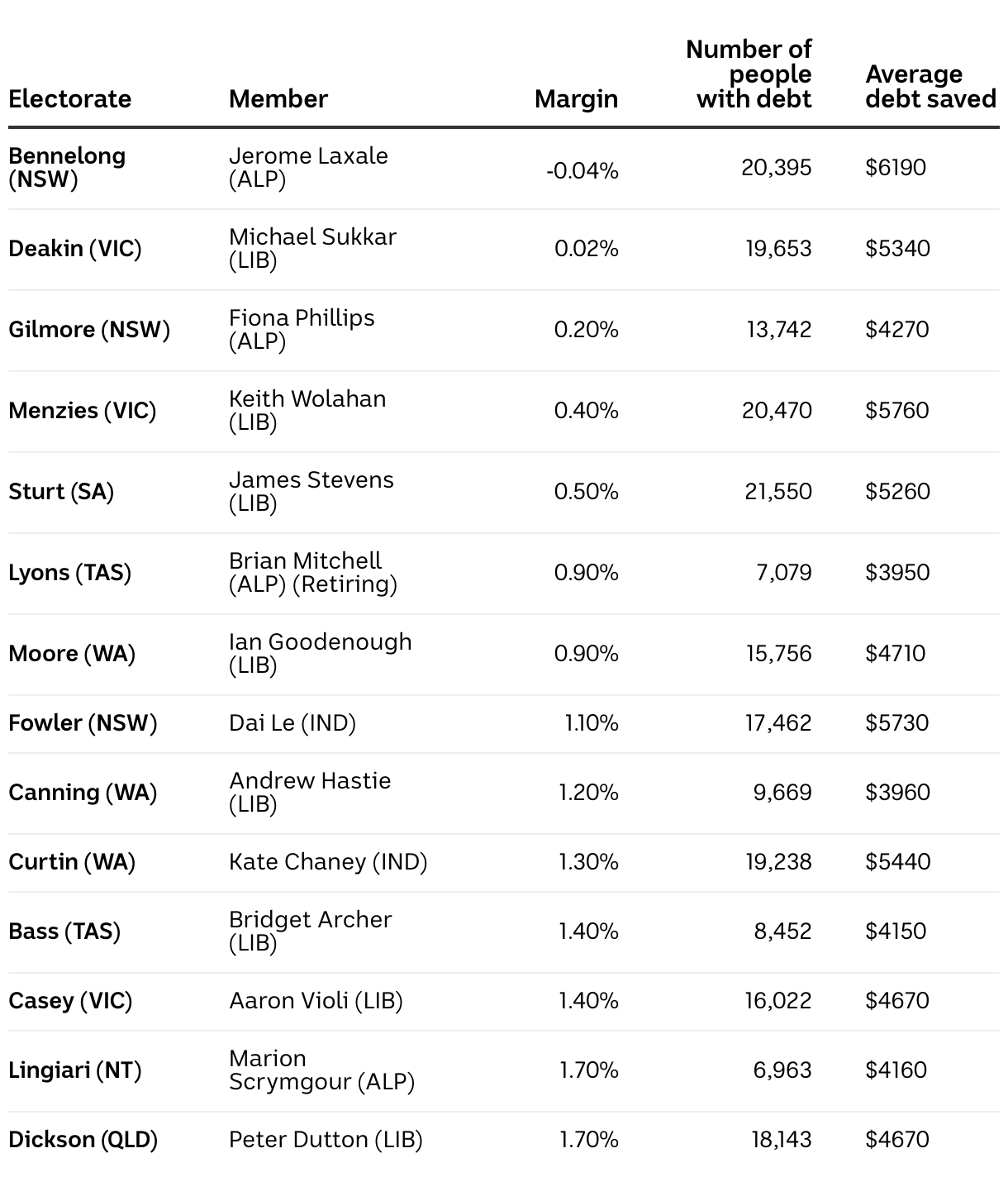Image resolution: width=1008 pixels, height=1177 pixels.
Task: Click the Gilmore (NSW) row label
Action: [x=89, y=330]
